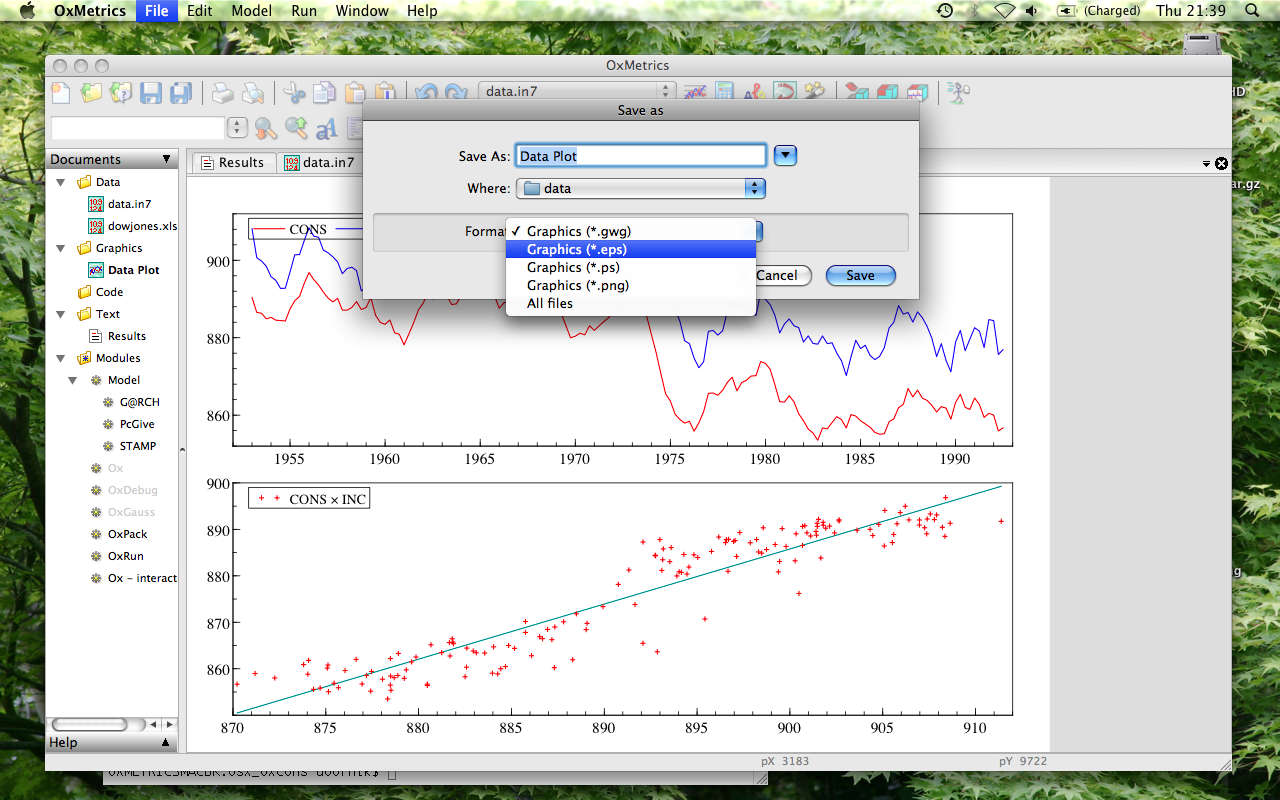Choose All files format option
Image resolution: width=1280 pixels, height=800 pixels.
click(631, 303)
